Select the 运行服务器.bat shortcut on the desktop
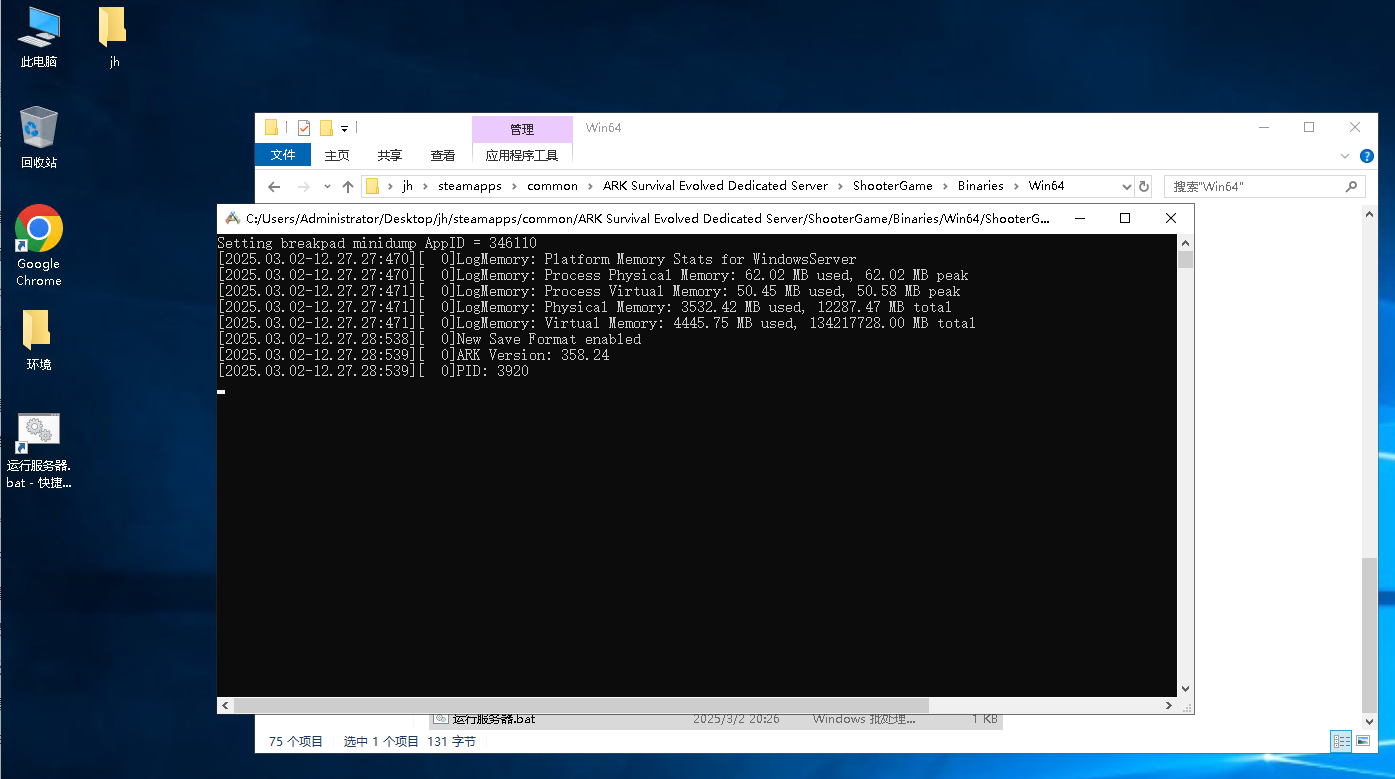The width and height of the screenshot is (1395, 779). point(38,450)
